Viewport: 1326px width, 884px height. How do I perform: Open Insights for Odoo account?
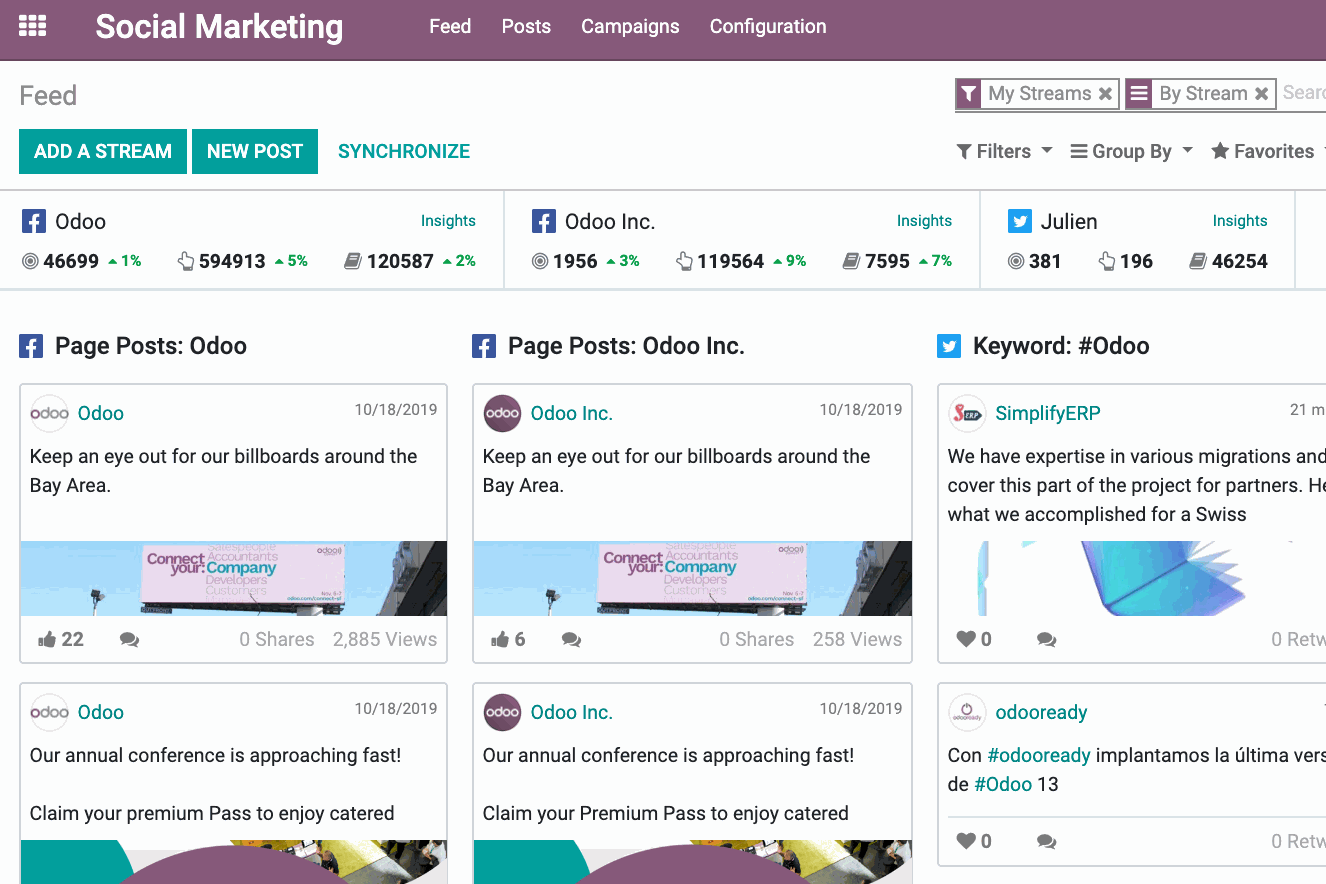pos(448,221)
